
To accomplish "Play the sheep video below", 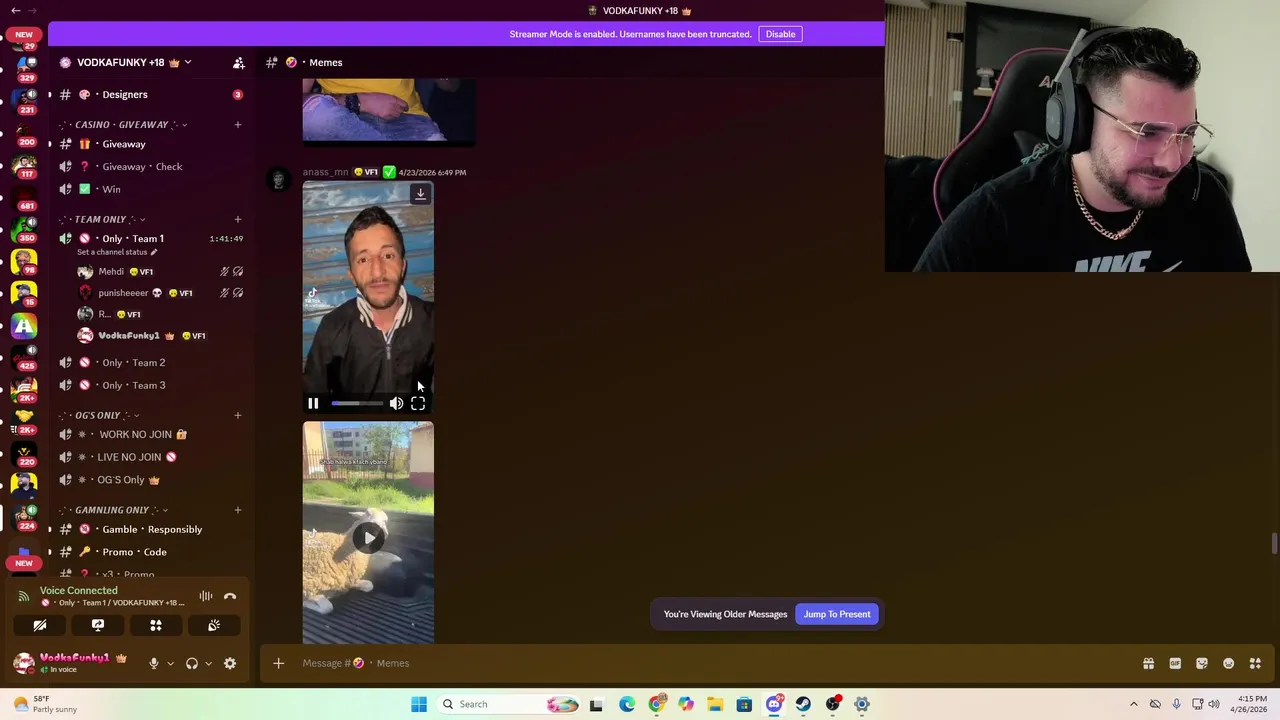I will (x=369, y=538).
